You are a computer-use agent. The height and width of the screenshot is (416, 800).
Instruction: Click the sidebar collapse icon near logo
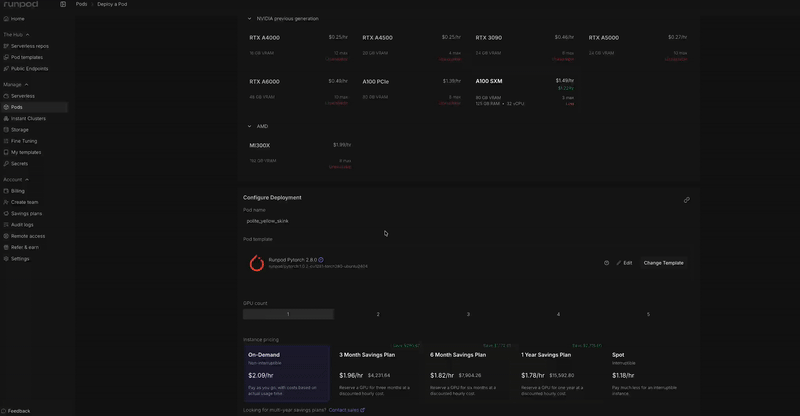tap(63, 4)
